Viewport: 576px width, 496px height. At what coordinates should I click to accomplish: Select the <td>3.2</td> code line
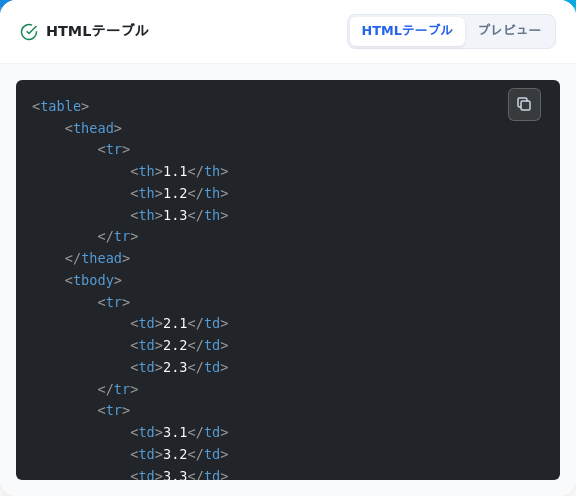pyautogui.click(x=179, y=454)
